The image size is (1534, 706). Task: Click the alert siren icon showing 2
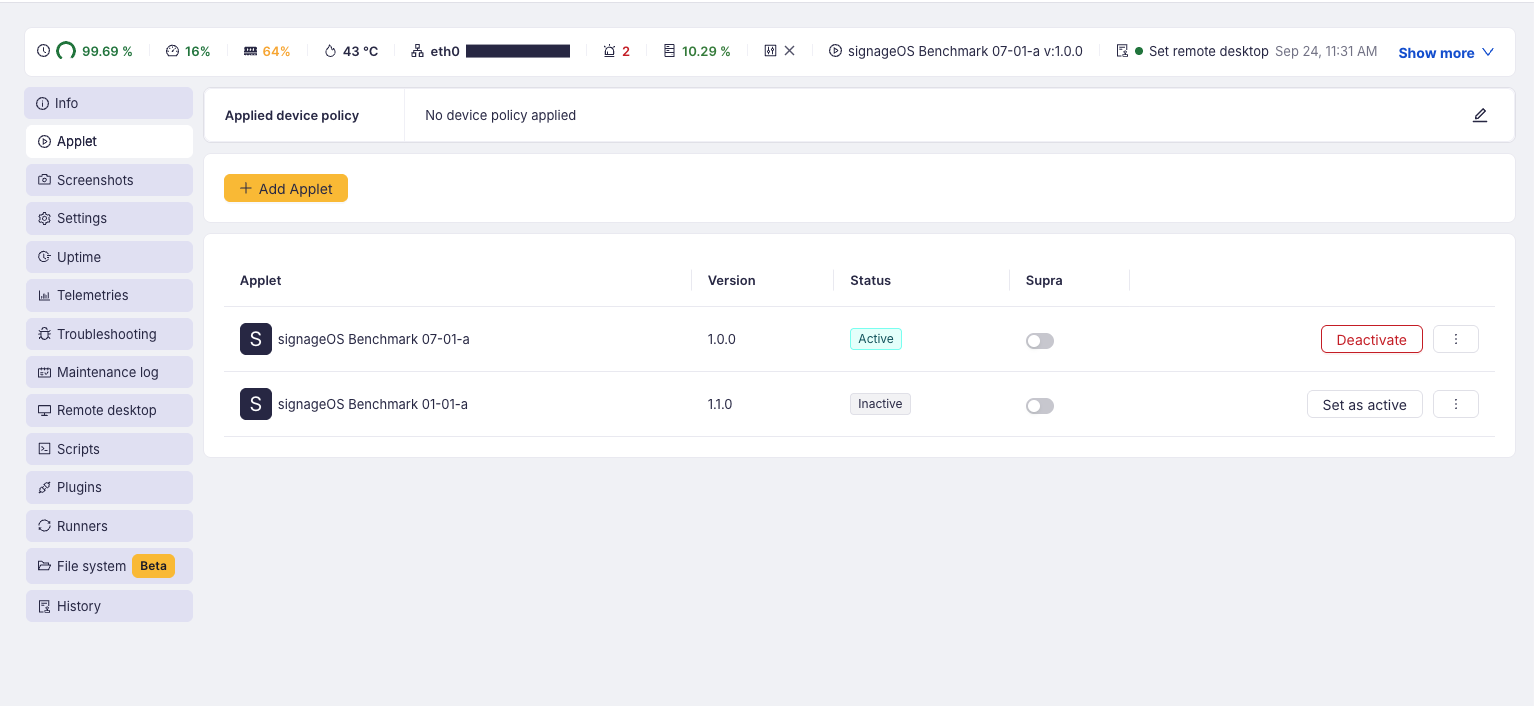610,51
